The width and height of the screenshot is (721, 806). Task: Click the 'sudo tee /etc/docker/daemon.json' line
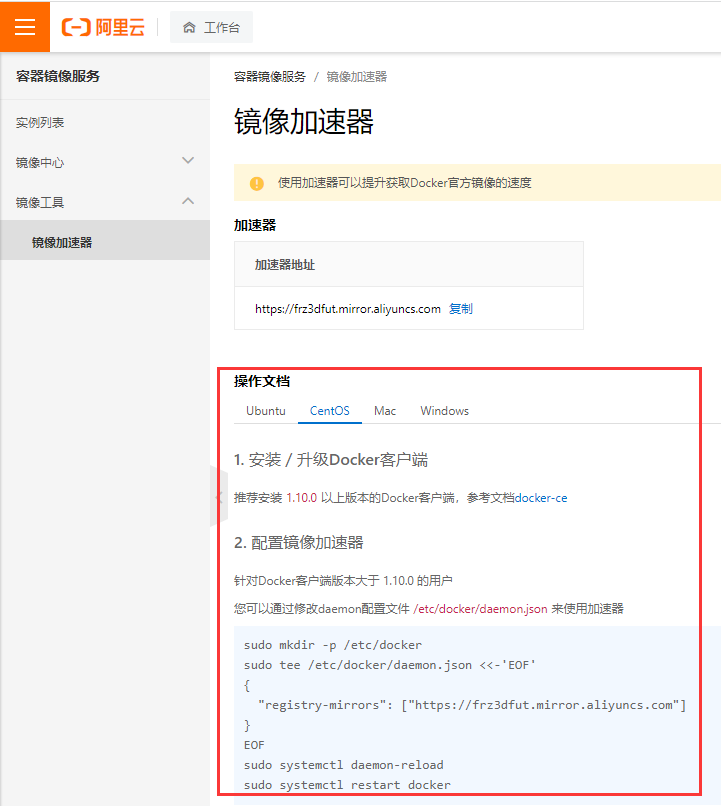(390, 665)
